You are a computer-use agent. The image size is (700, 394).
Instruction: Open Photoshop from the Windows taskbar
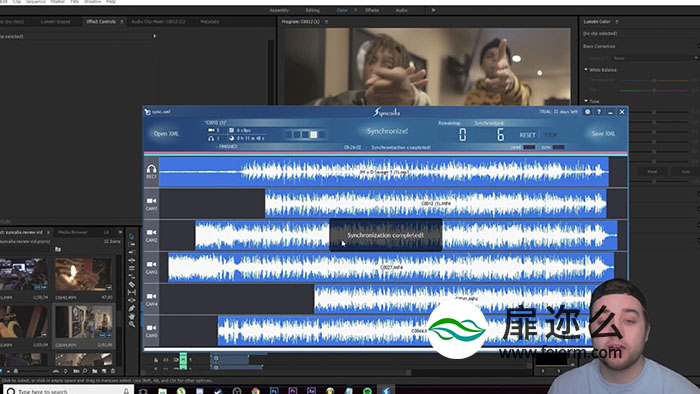(x=274, y=391)
